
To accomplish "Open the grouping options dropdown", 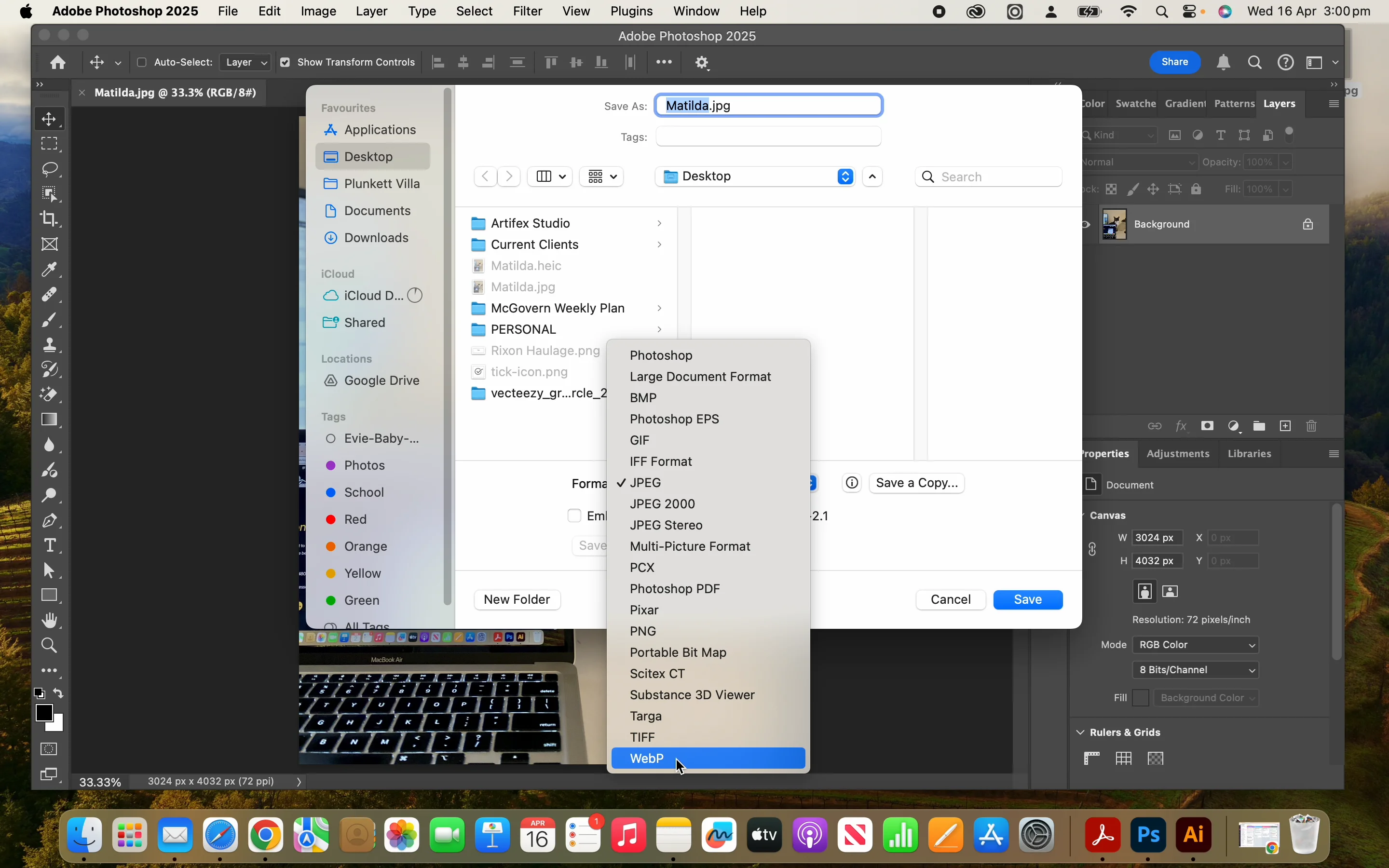I will pyautogui.click(x=601, y=176).
